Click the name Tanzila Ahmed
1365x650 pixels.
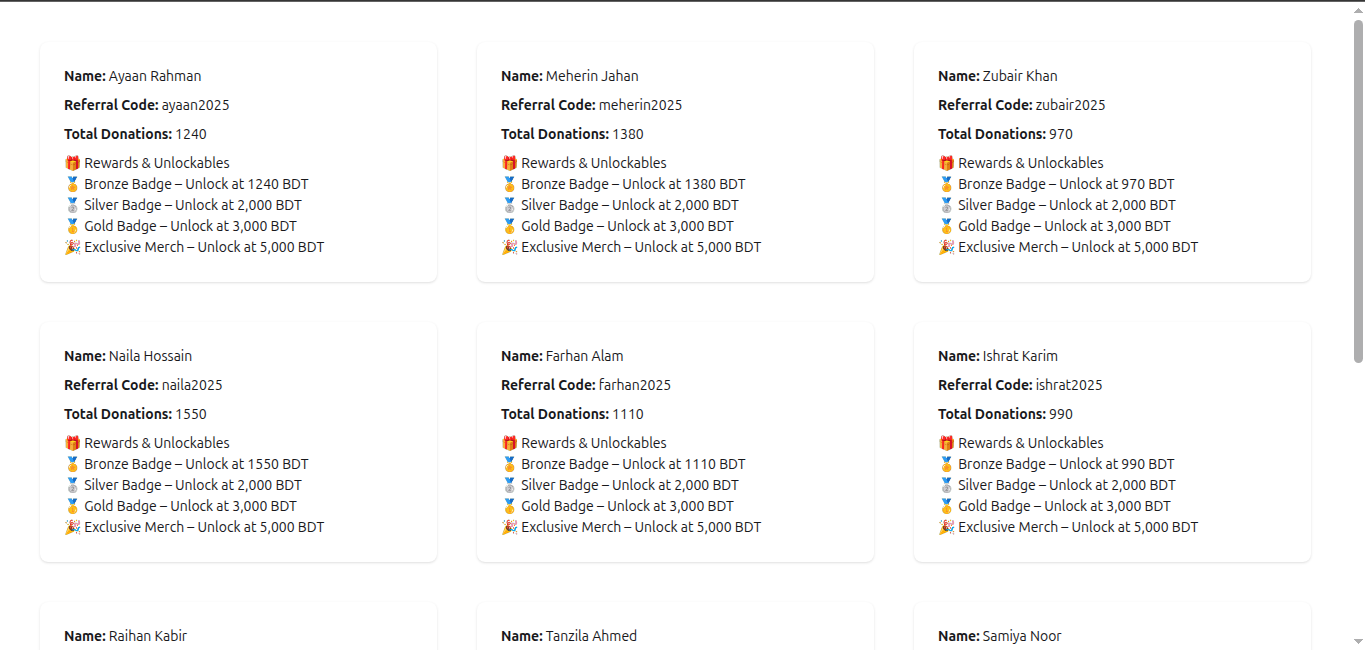(x=592, y=636)
